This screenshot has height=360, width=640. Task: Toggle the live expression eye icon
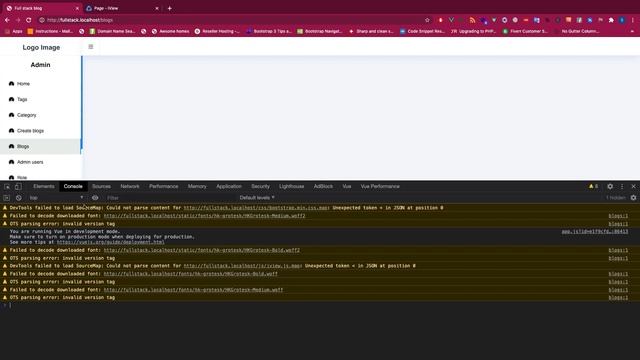(x=95, y=198)
